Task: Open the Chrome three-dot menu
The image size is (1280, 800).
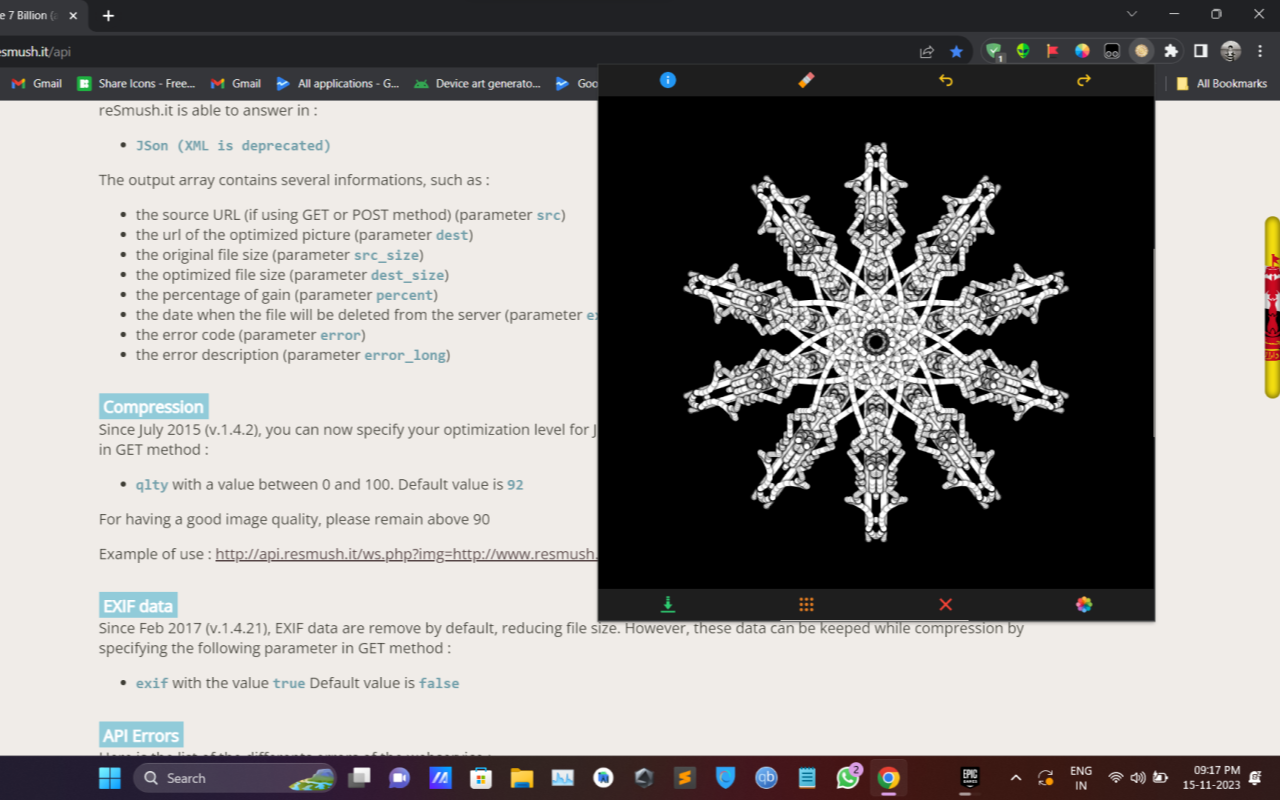Action: pos(1259,51)
